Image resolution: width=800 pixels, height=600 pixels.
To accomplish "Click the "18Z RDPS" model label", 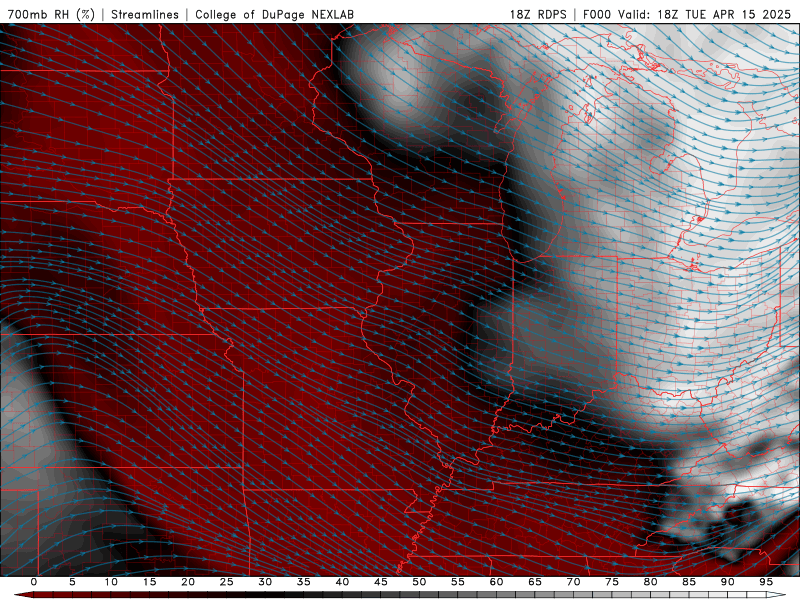I will (x=538, y=14).
